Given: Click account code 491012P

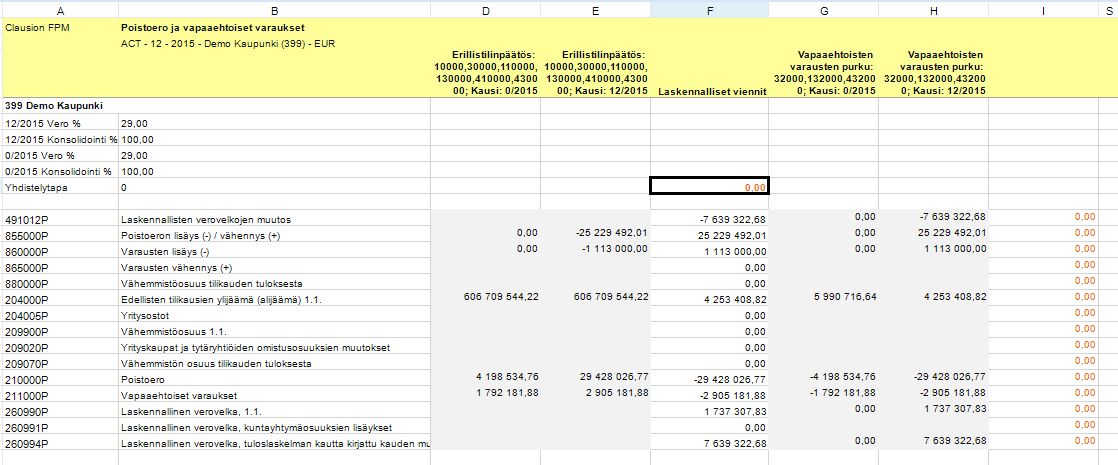Looking at the screenshot, I should 26,219.
